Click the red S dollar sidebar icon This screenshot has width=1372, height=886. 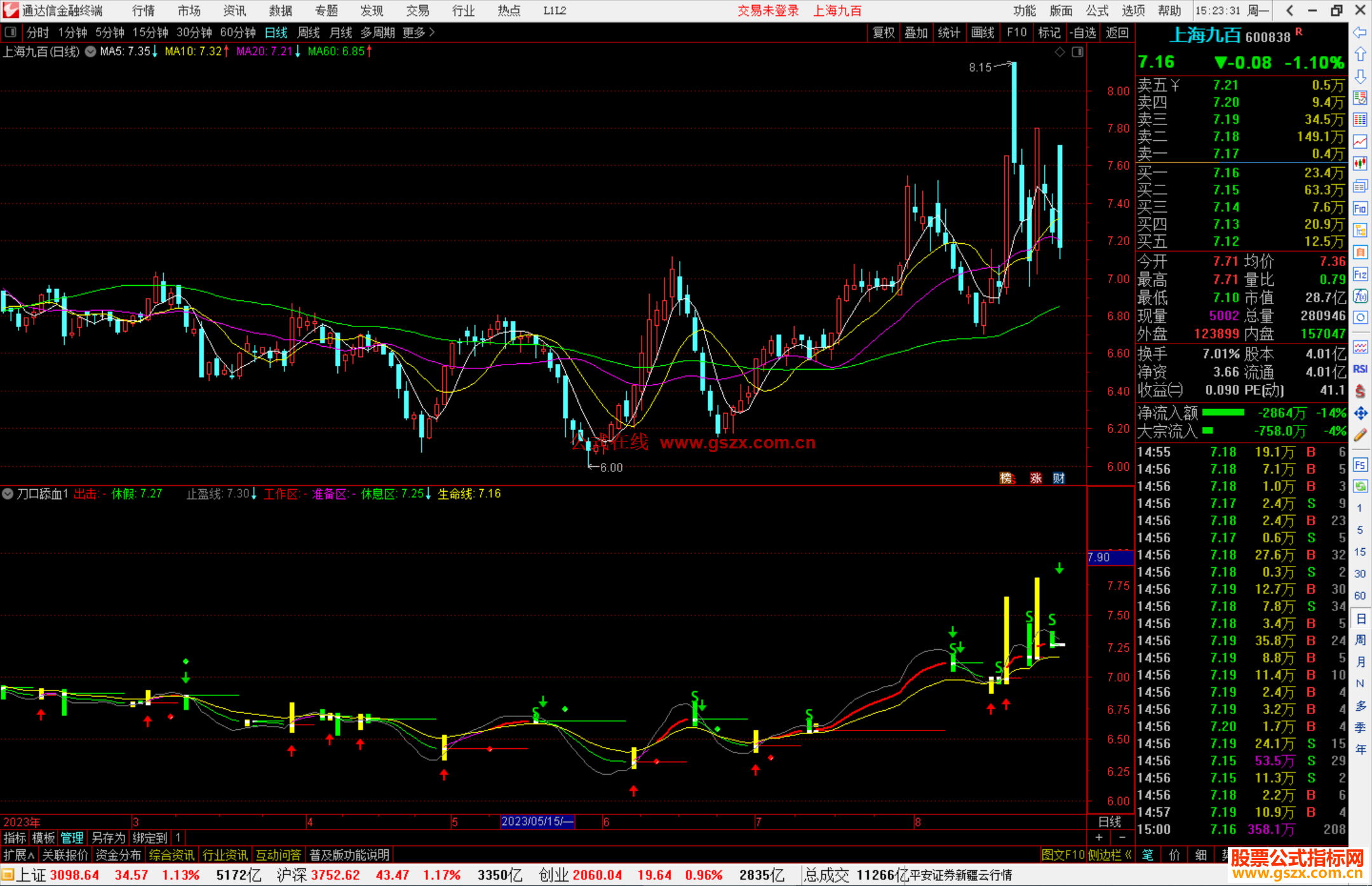click(x=1360, y=391)
